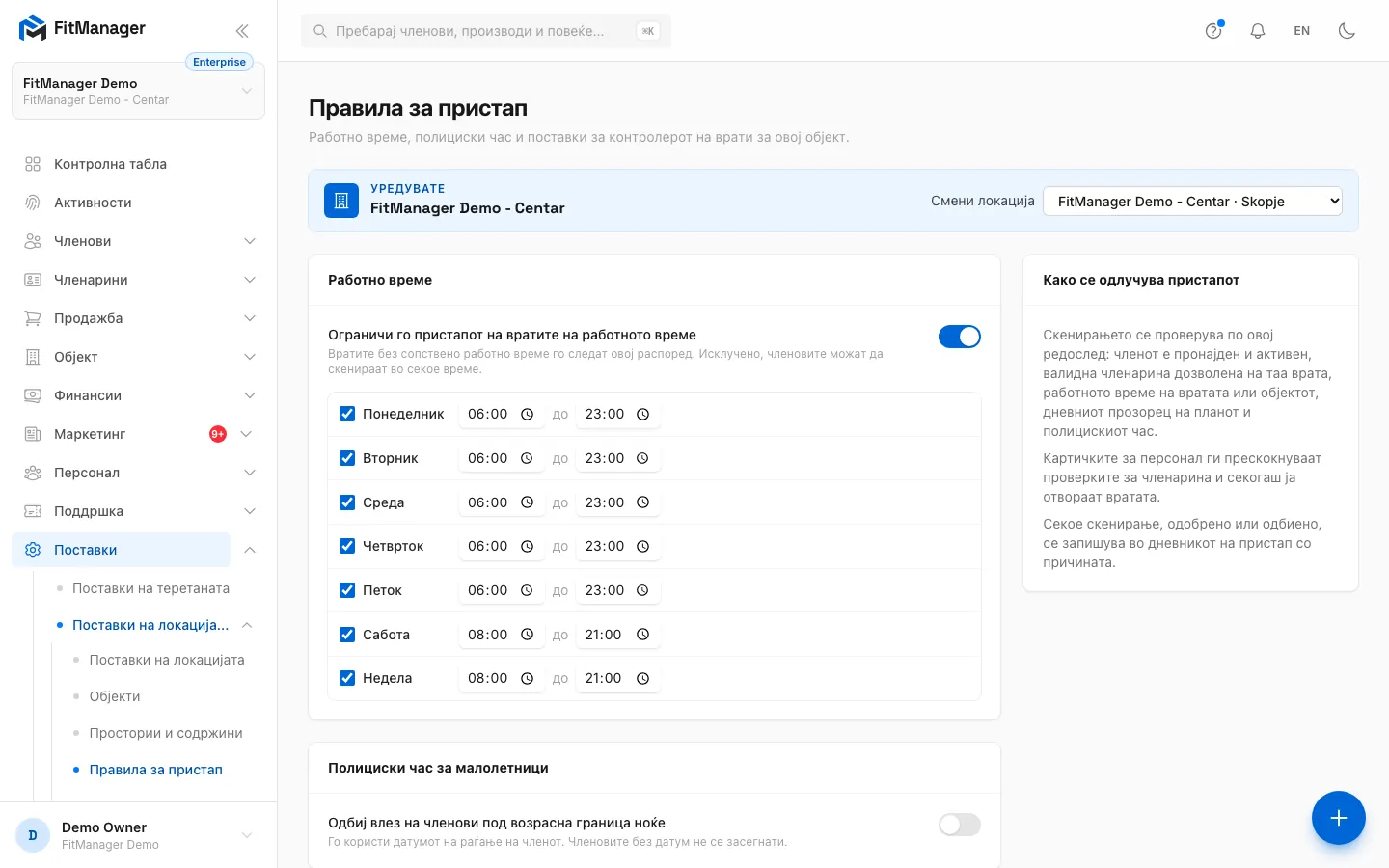Click the Поставки gear icon
1389x868 pixels.
[33, 550]
